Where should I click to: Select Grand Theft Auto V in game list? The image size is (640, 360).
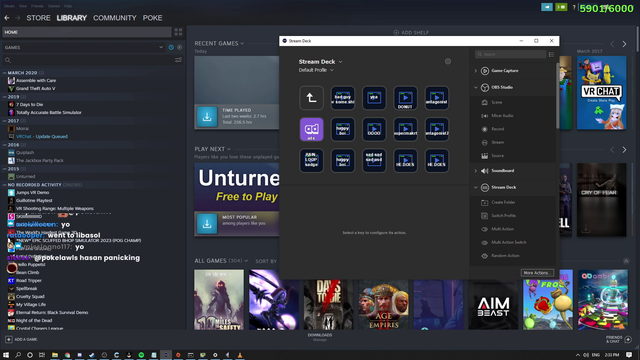pos(36,89)
